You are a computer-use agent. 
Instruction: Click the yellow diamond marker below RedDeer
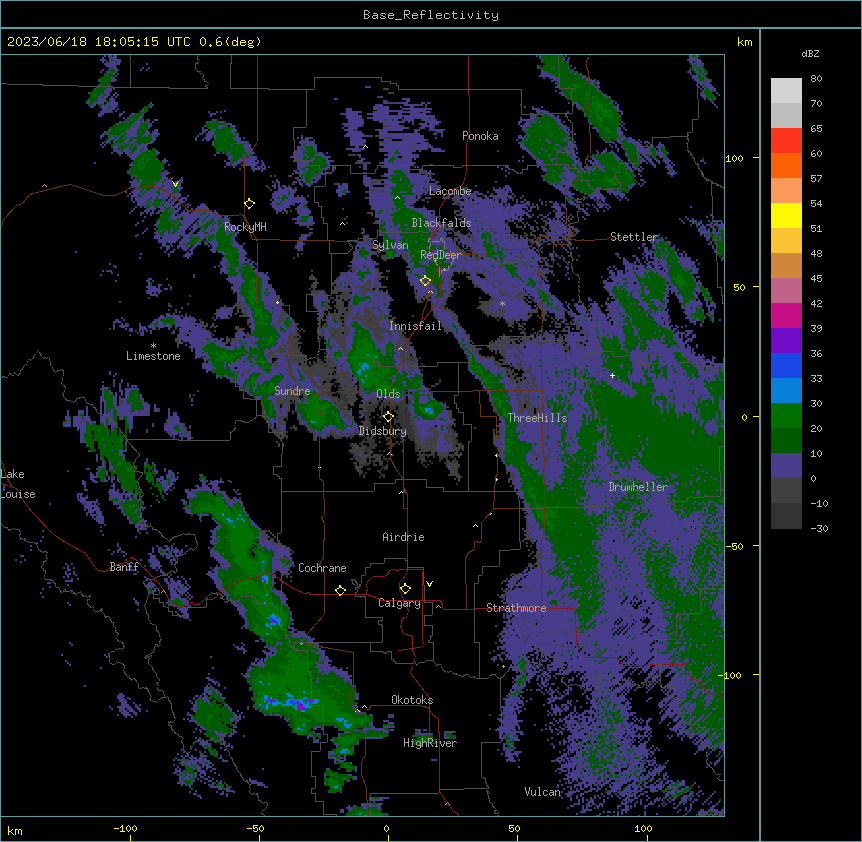click(426, 281)
